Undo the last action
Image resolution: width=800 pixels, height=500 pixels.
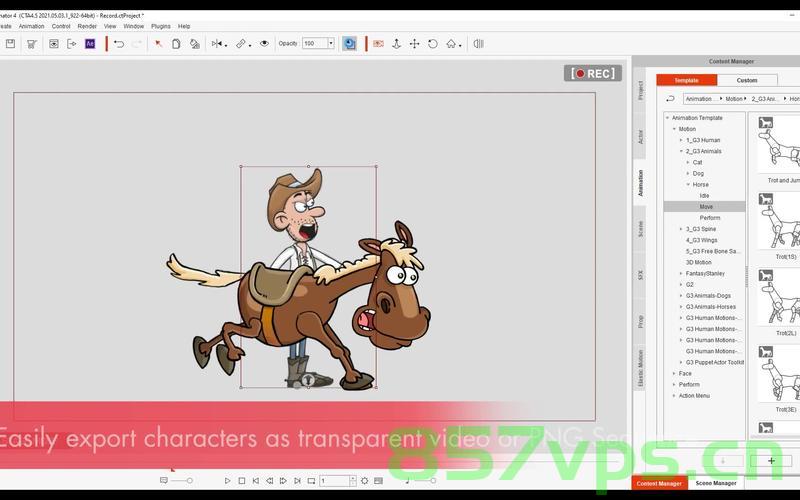click(x=119, y=44)
